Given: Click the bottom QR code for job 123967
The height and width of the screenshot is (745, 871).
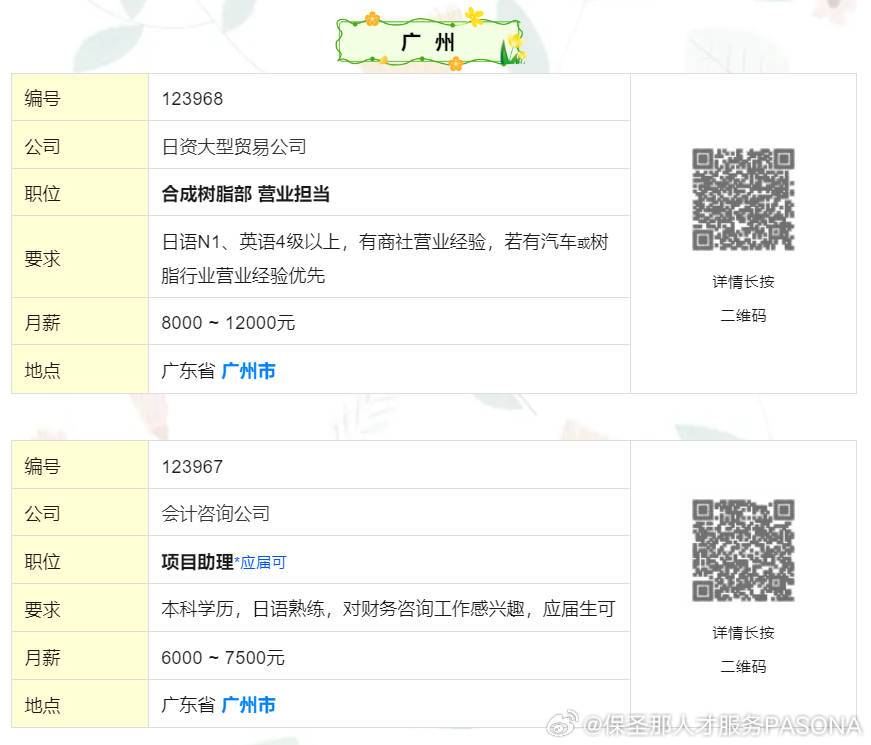Looking at the screenshot, I should [x=742, y=551].
